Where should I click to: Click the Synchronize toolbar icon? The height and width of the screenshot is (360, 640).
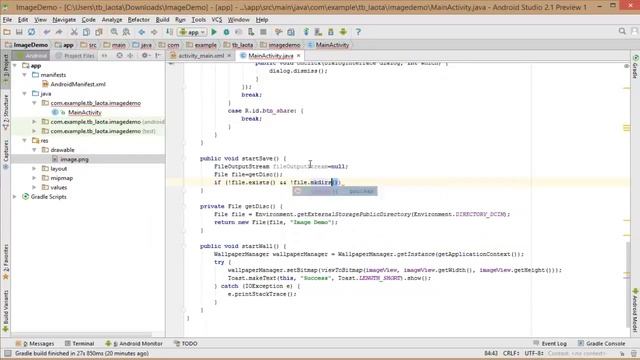[x=31, y=32]
